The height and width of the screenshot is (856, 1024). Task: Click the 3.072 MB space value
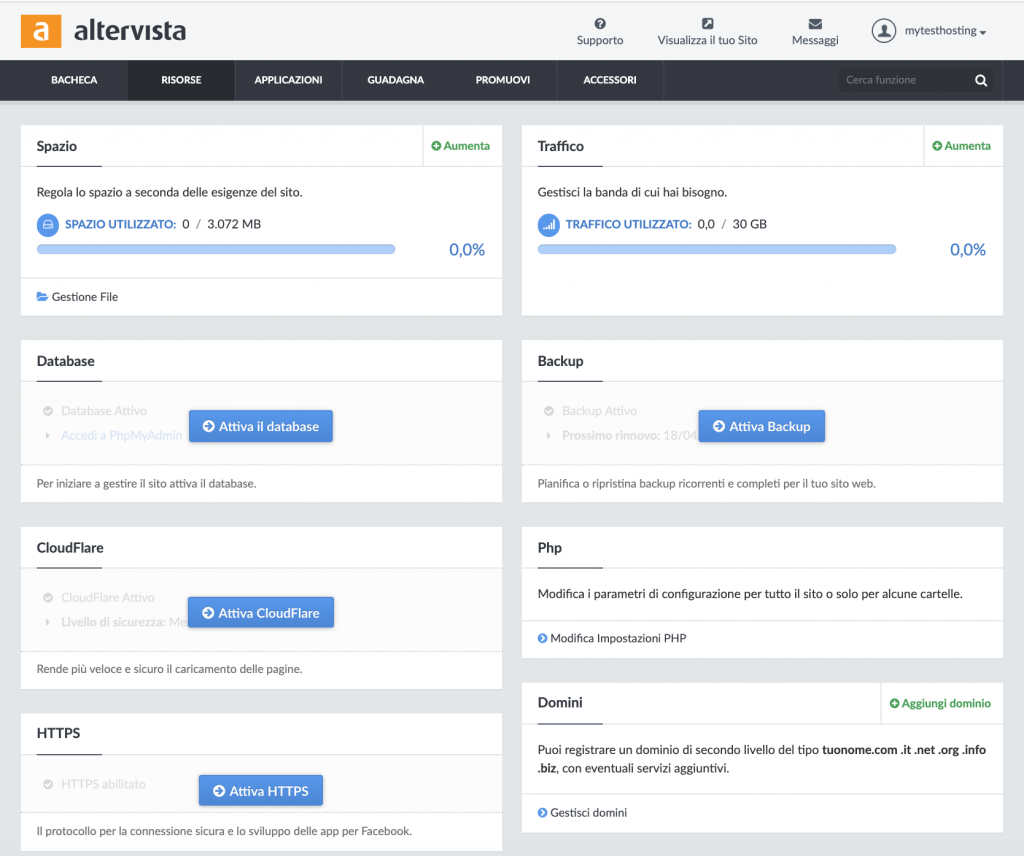234,224
